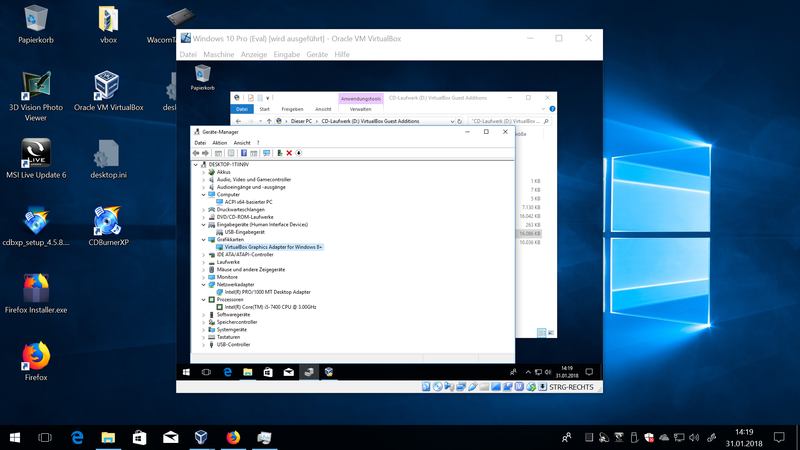Image resolution: width=800 pixels, height=450 pixels.
Task: Select Mäuse und andere Zeigegeräte row
Action: [x=251, y=269]
